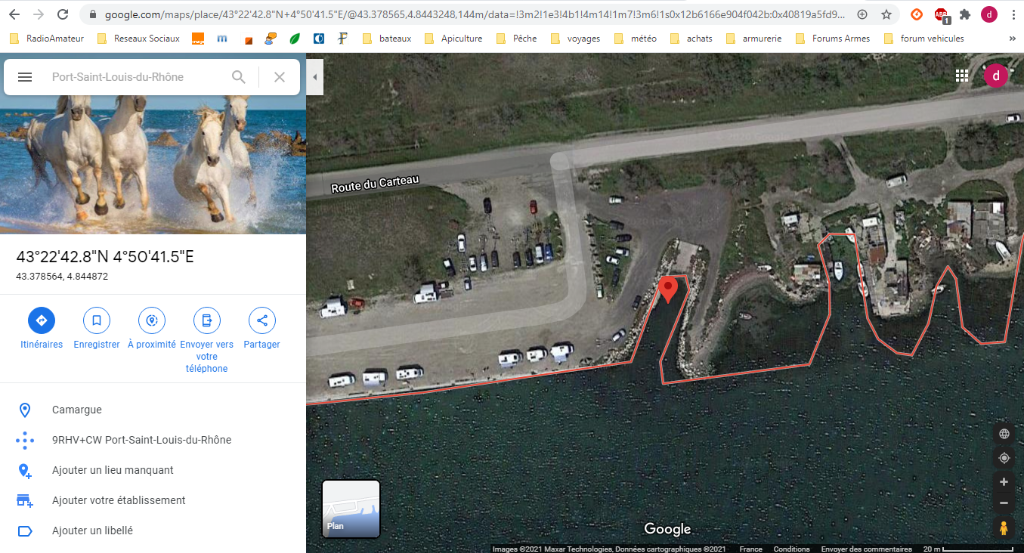Image resolution: width=1024 pixels, height=553 pixels.
Task: Click the Itinéraires directions button
Action: tap(41, 321)
